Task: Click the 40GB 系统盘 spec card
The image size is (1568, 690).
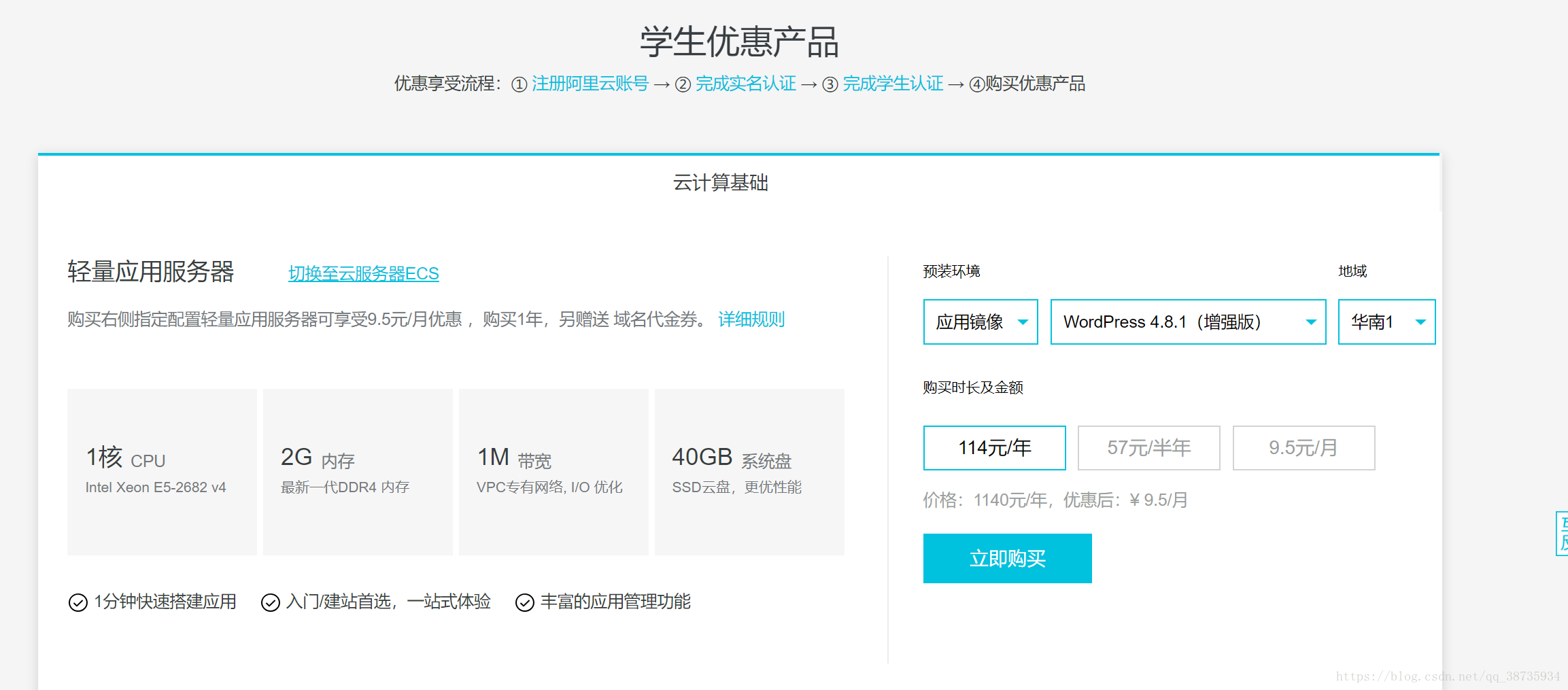Action: click(x=749, y=472)
